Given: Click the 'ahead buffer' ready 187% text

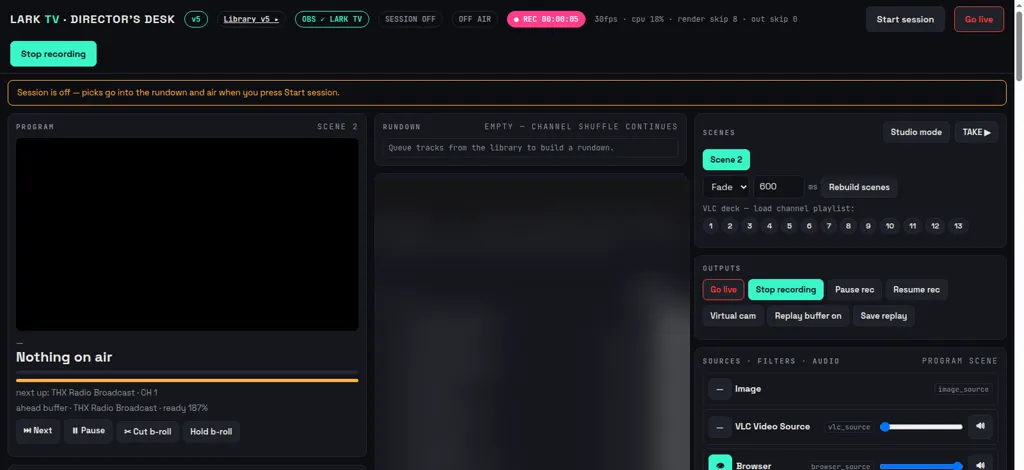Looking at the screenshot, I should [x=112, y=408].
